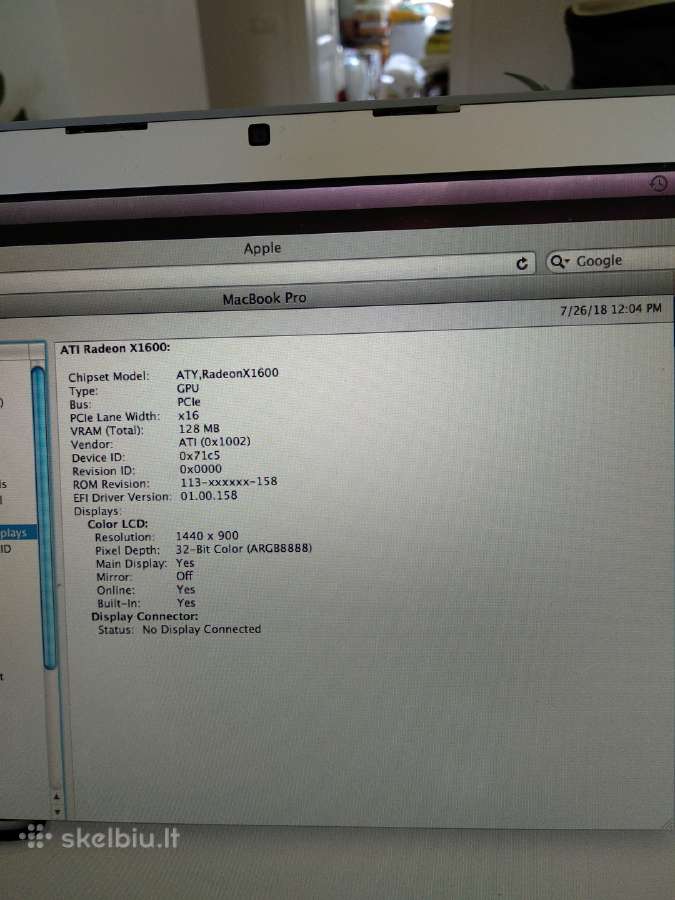The width and height of the screenshot is (675, 900).
Task: Click the ROM Revision value 113-xxxxxx-158
Action: point(229,482)
